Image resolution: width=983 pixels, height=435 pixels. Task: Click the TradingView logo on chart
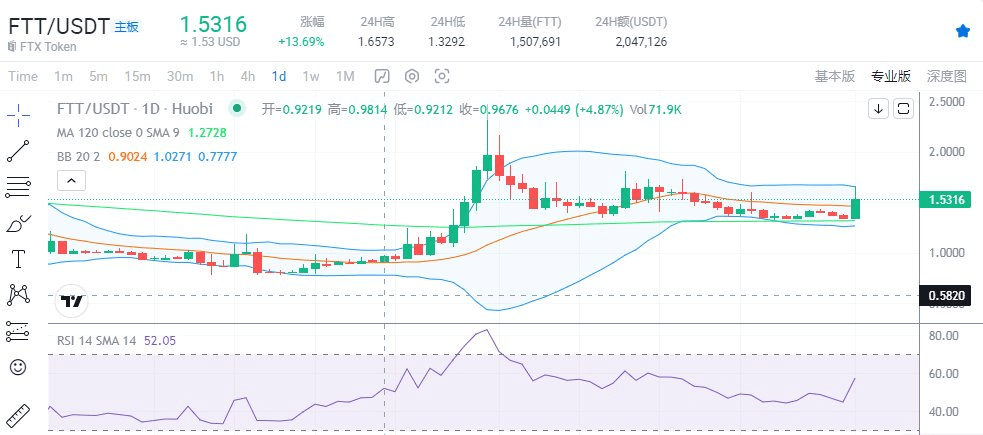(x=72, y=301)
